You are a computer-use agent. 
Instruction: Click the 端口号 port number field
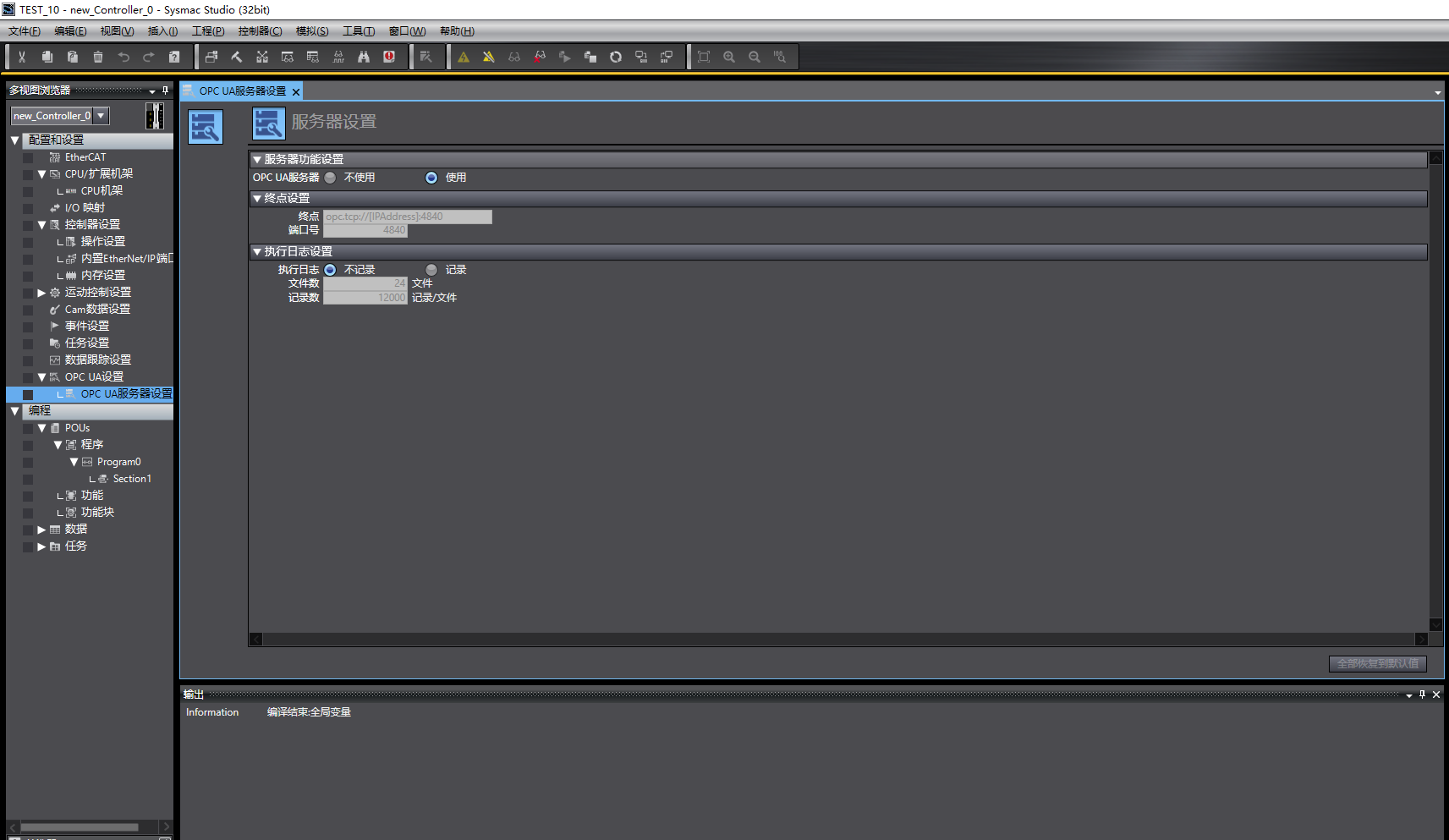tap(365, 230)
